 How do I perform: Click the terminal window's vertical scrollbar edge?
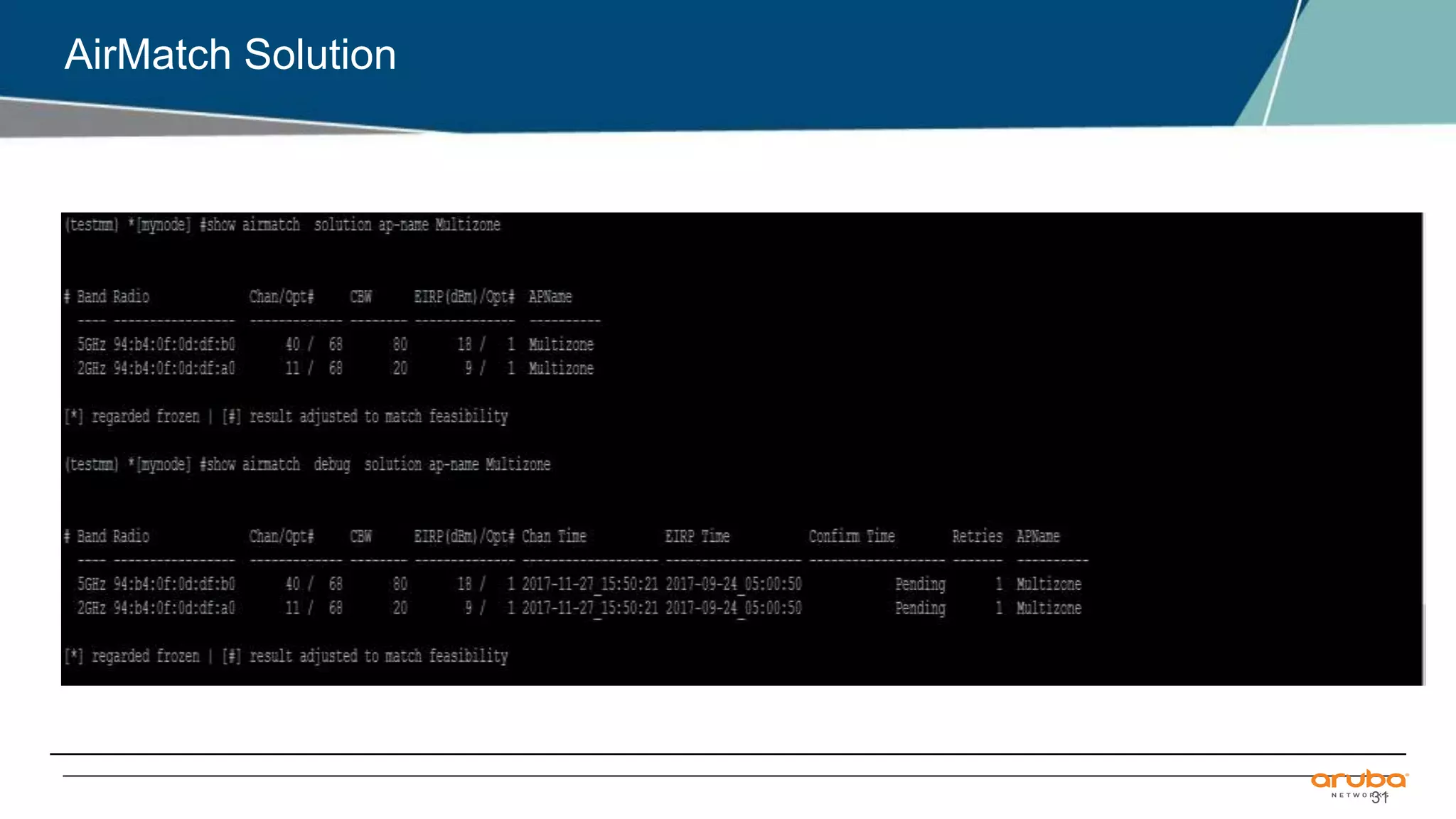(1423, 449)
